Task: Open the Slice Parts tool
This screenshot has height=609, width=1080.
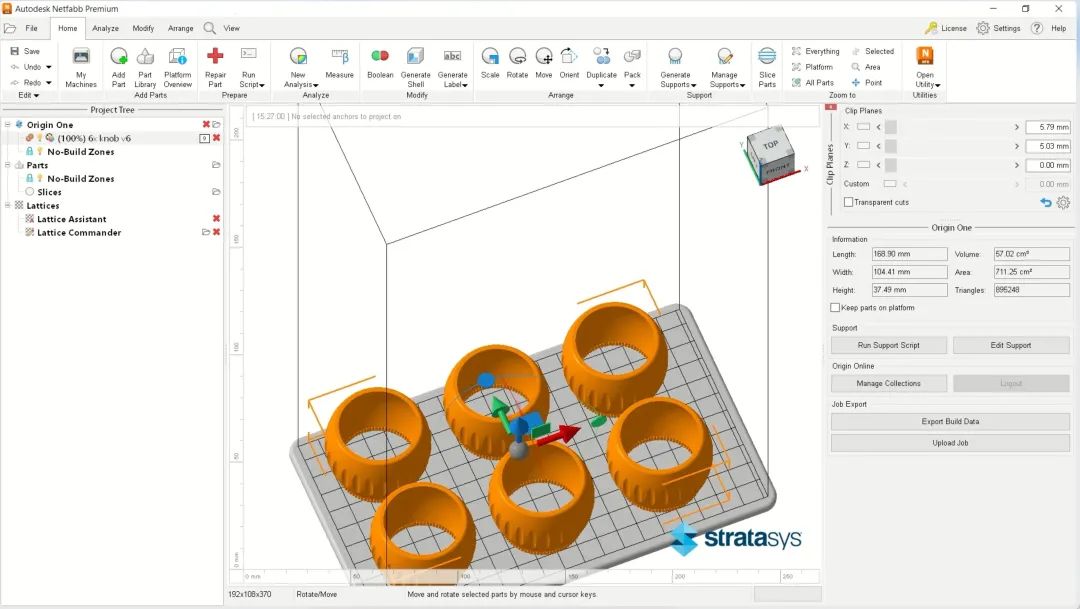Action: coord(767,58)
